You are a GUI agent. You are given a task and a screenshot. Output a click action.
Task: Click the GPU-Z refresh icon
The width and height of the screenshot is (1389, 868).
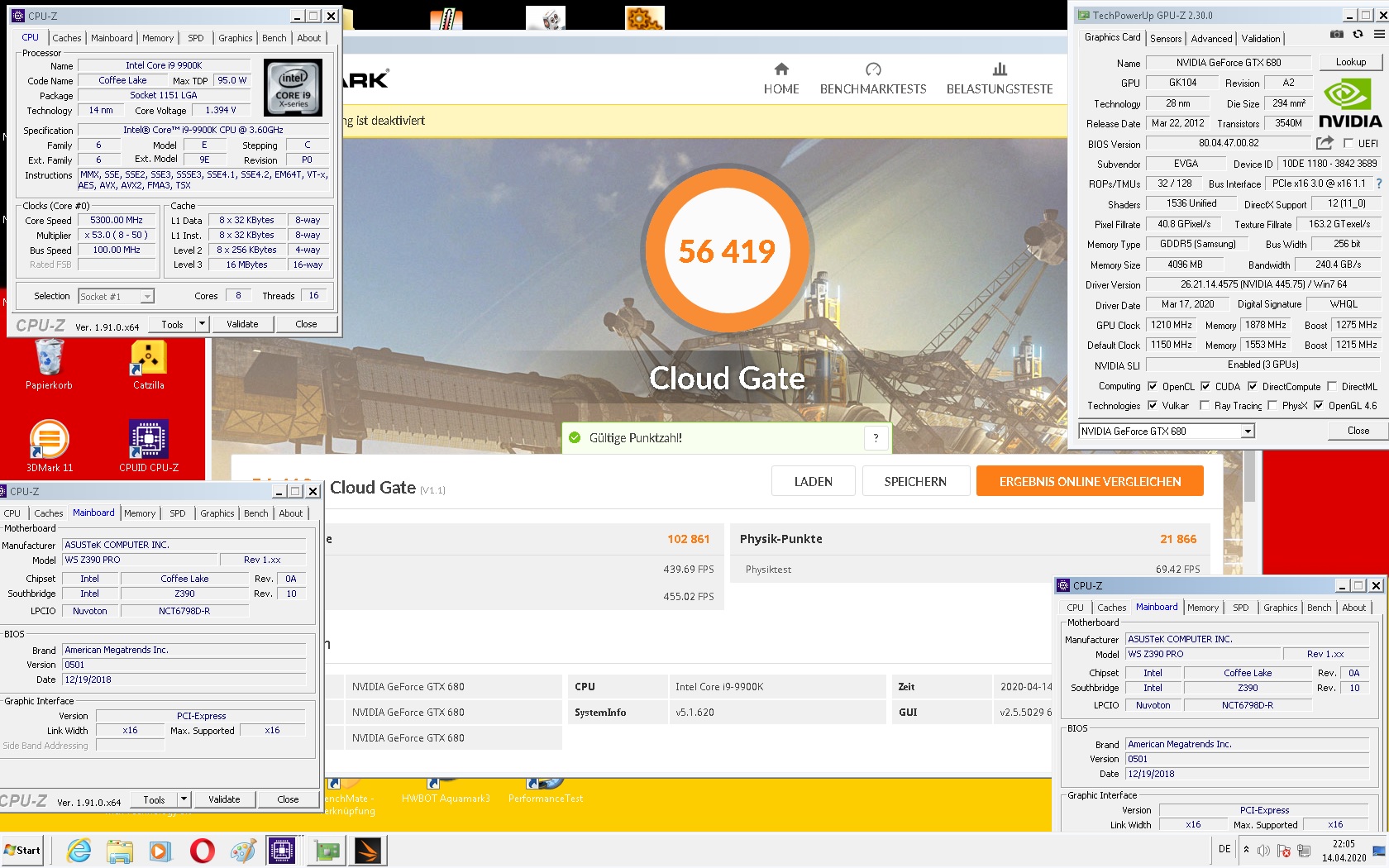pyautogui.click(x=1358, y=35)
